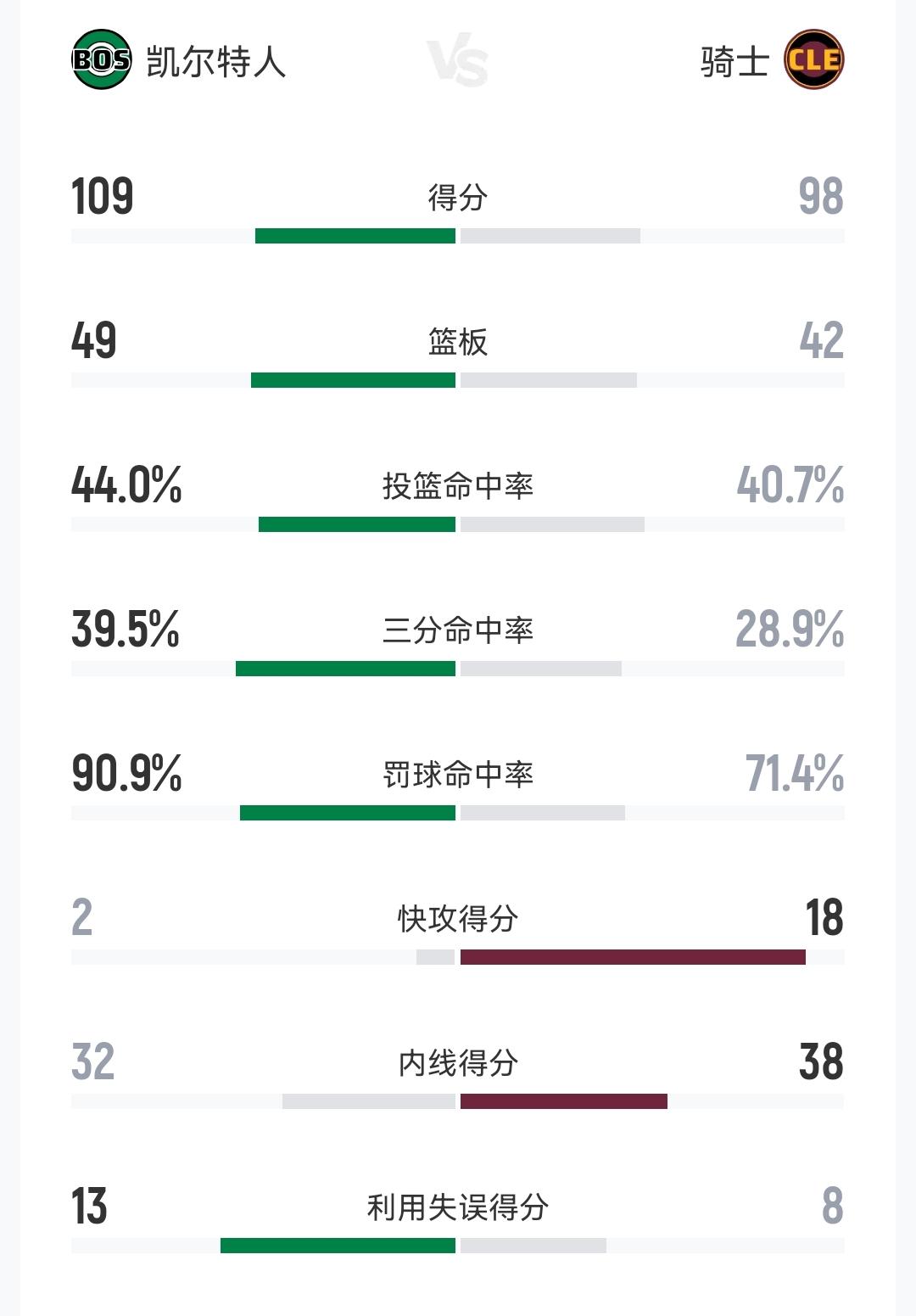Select the 内线得分 stat label

click(458, 1063)
